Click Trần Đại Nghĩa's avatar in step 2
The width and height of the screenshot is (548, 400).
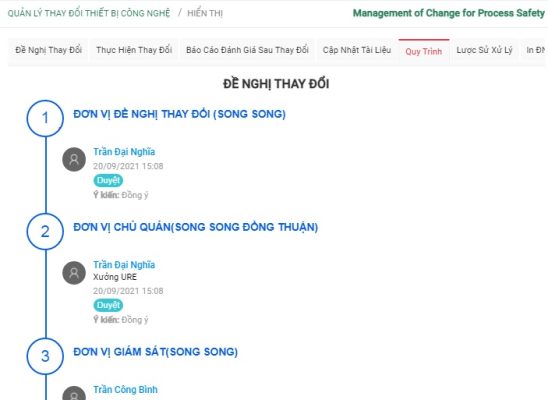click(x=74, y=273)
